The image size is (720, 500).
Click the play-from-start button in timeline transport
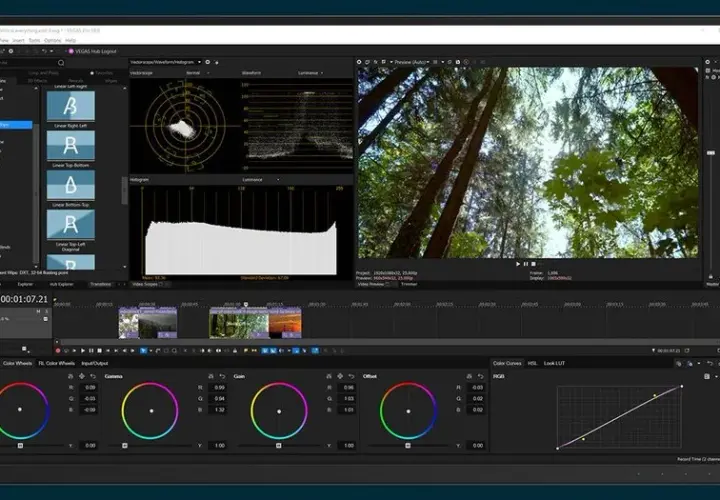[x=74, y=351]
